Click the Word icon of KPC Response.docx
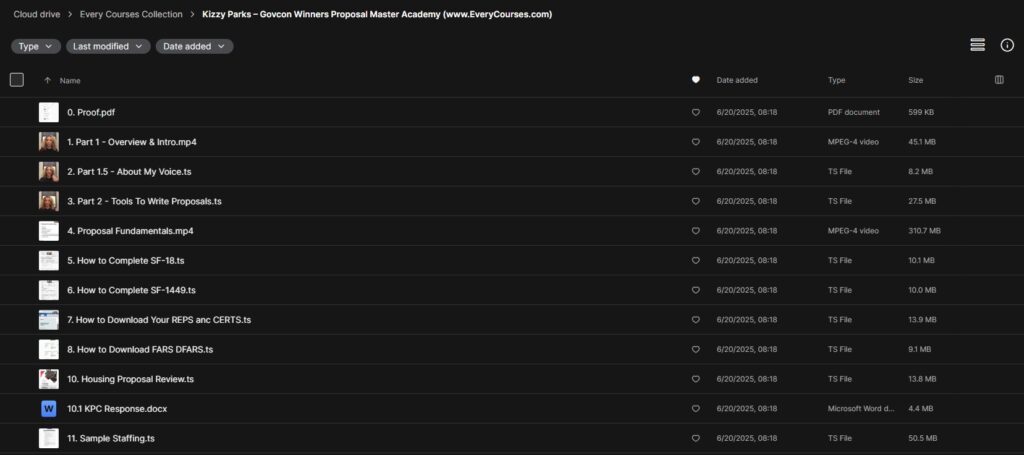The height and width of the screenshot is (455, 1024). point(48,409)
